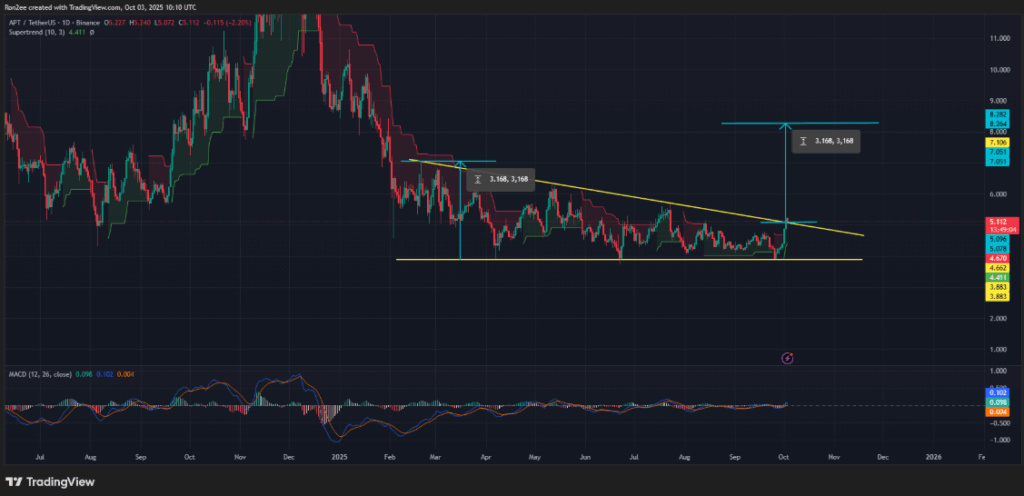Click the purple lightning bolt event icon
The height and width of the screenshot is (496, 1024).
tap(787, 357)
